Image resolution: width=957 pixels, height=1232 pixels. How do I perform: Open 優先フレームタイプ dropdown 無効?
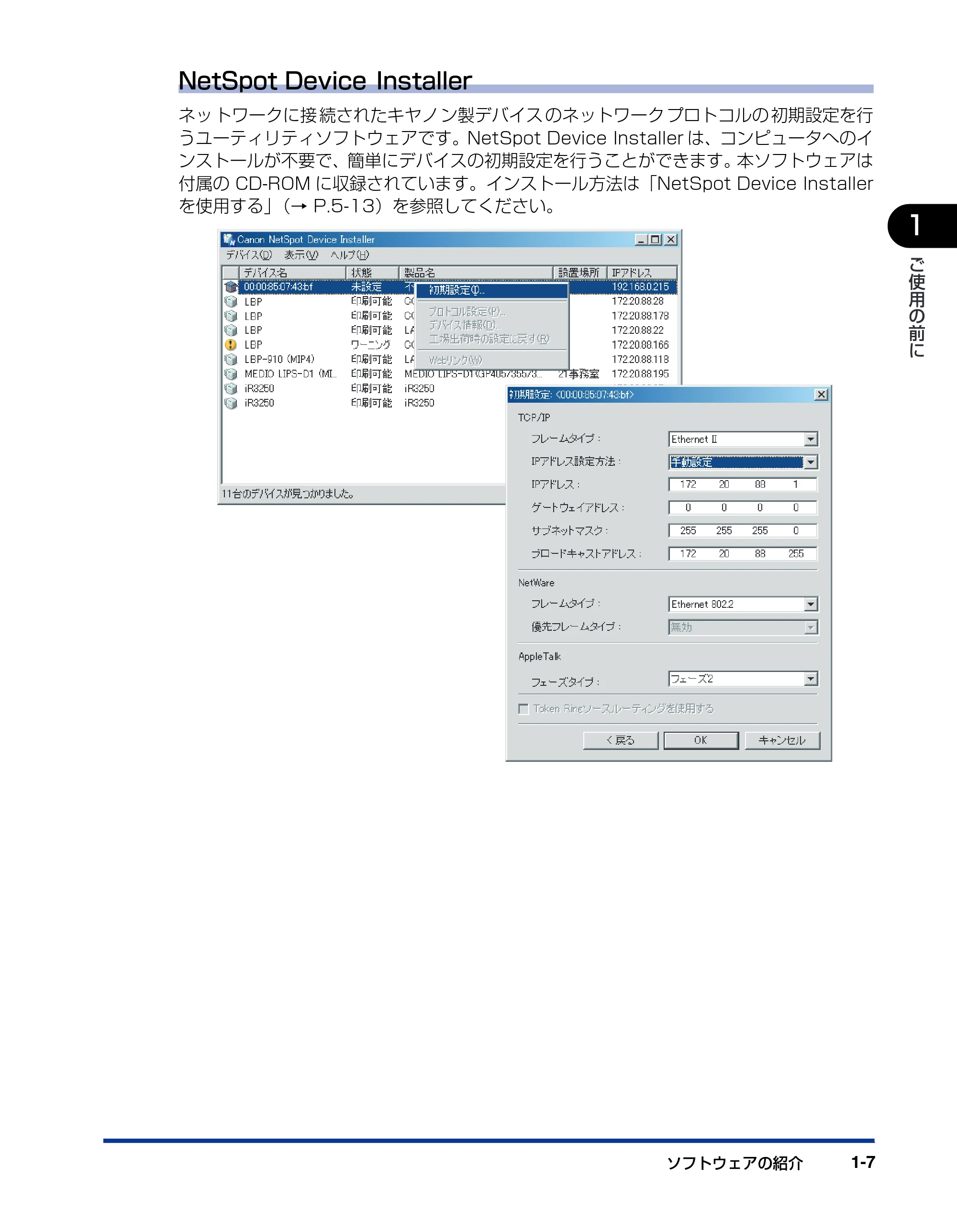tap(743, 627)
